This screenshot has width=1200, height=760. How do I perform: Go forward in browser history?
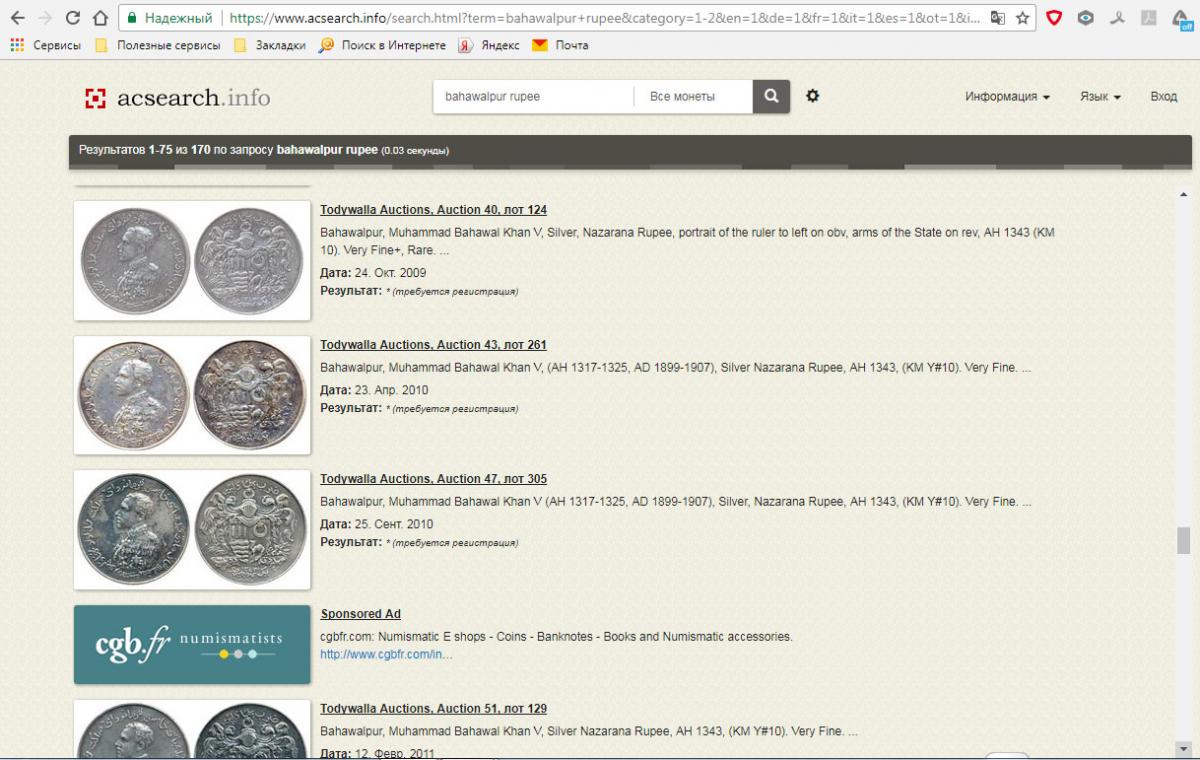[45, 18]
